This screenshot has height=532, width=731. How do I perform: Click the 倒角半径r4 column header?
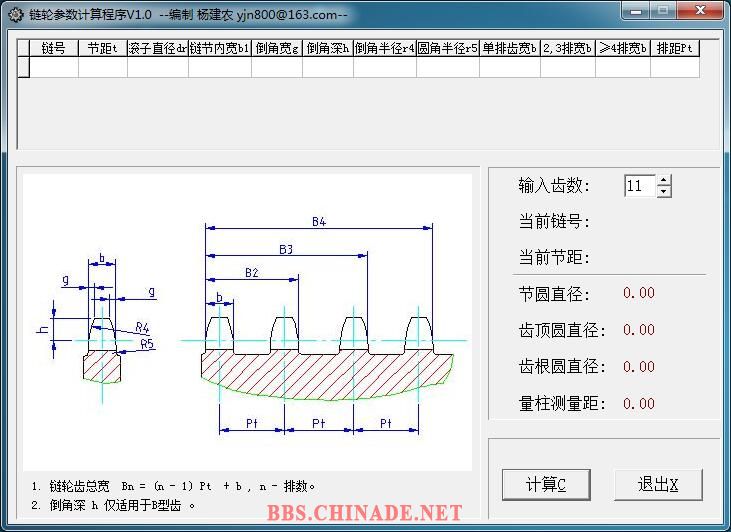385,48
